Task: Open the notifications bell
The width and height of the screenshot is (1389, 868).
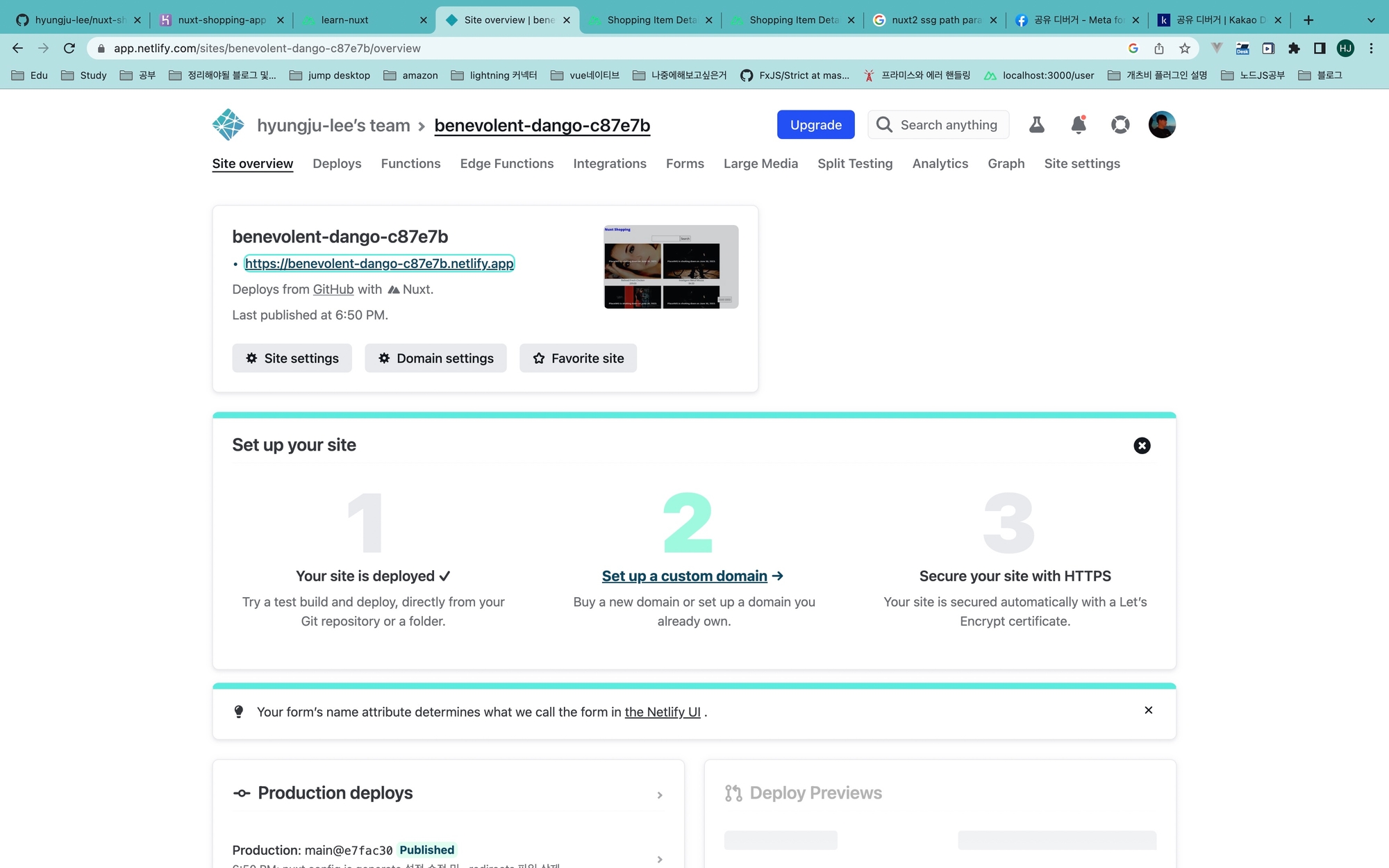Action: click(x=1079, y=125)
